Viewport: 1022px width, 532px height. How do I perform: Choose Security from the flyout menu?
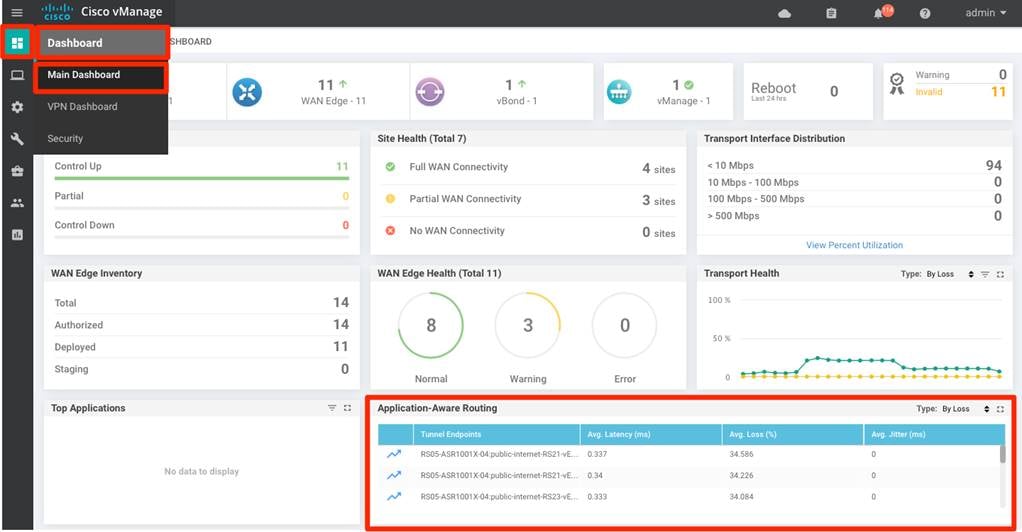[x=65, y=138]
